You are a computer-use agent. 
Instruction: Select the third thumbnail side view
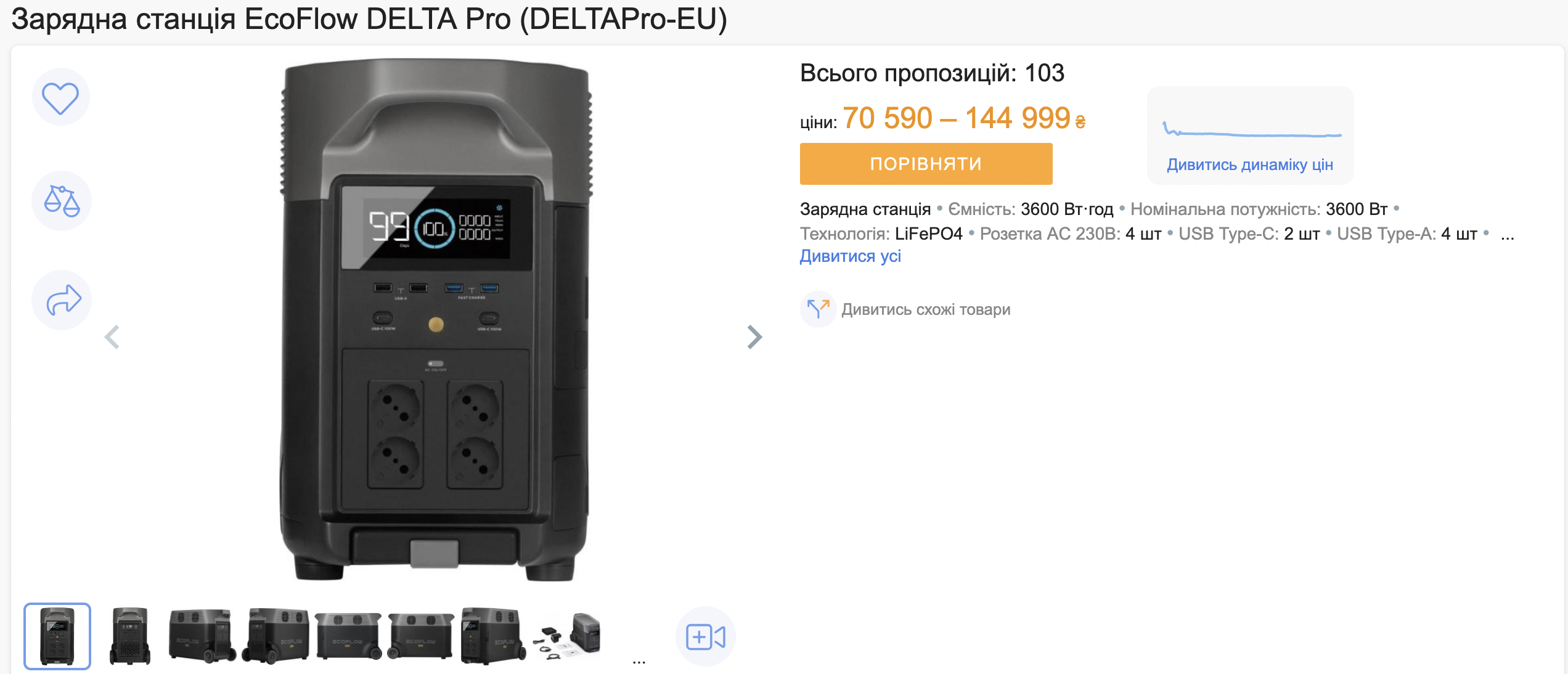point(202,636)
